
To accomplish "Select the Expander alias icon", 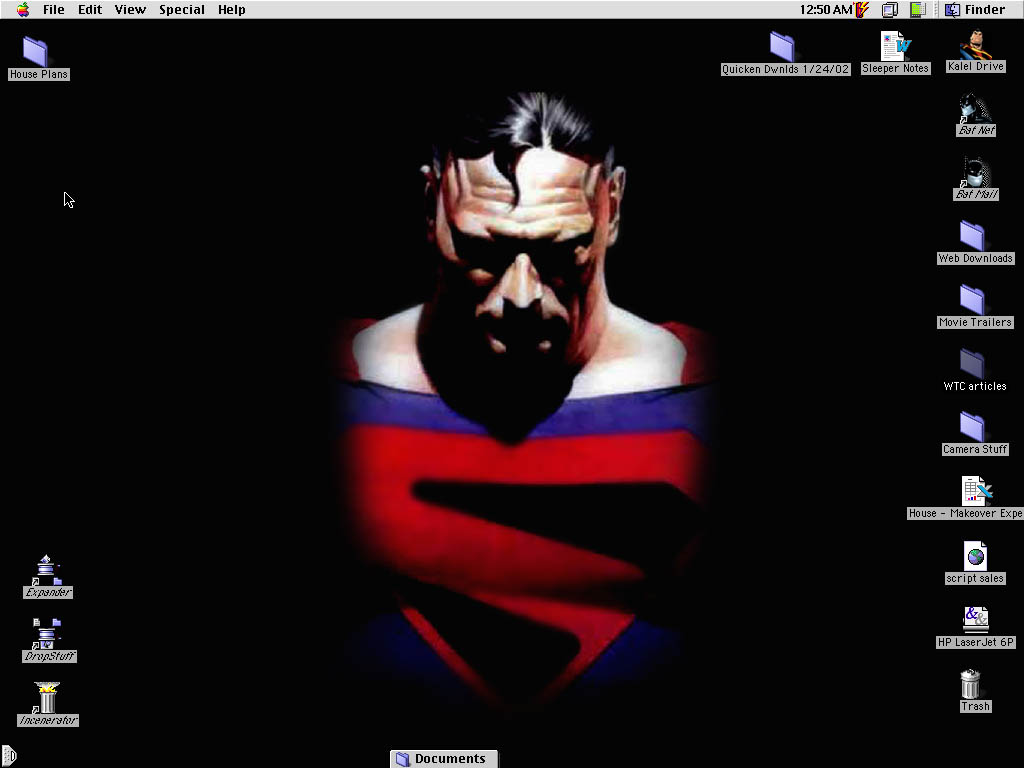I will 47,569.
